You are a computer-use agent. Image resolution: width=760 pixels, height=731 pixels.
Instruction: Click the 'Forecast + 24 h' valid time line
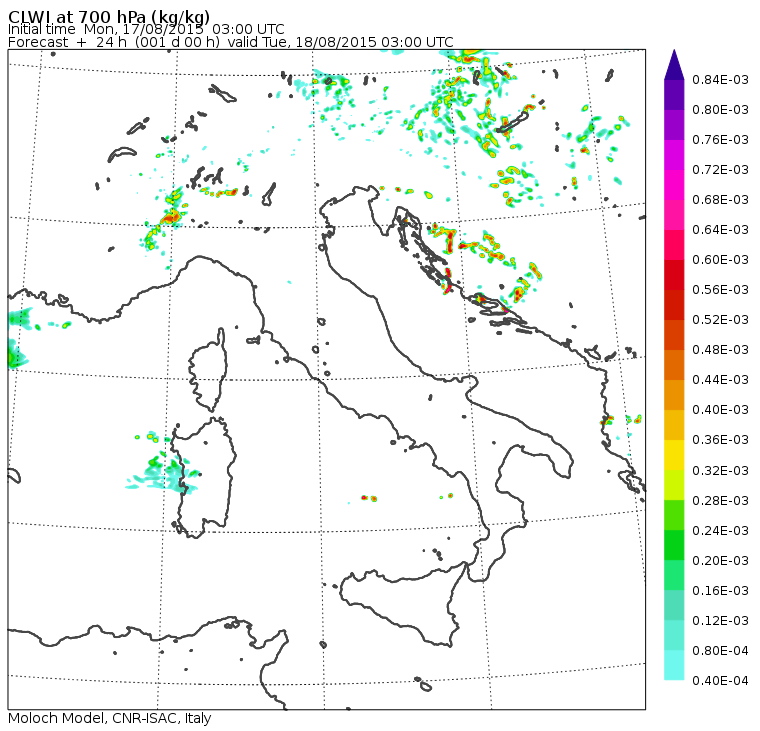tap(231, 42)
